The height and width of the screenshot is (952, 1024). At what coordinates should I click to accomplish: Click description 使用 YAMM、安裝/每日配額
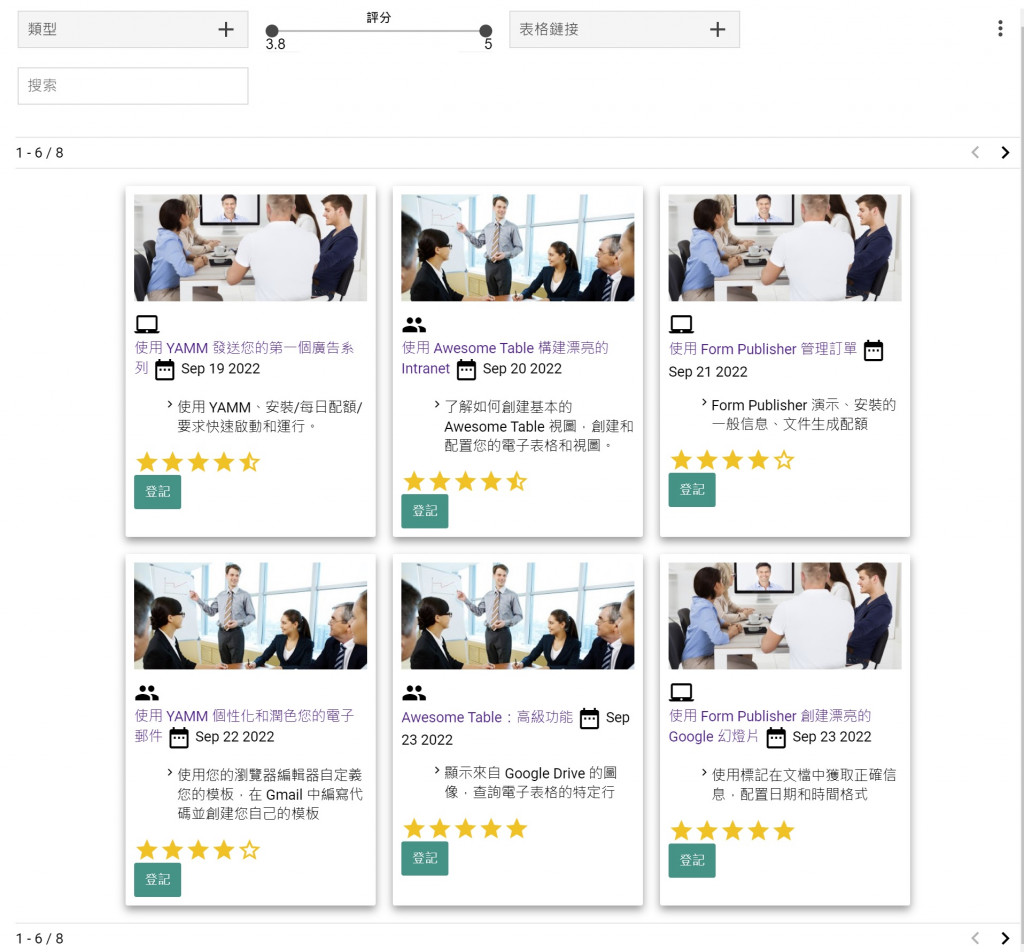click(x=270, y=417)
